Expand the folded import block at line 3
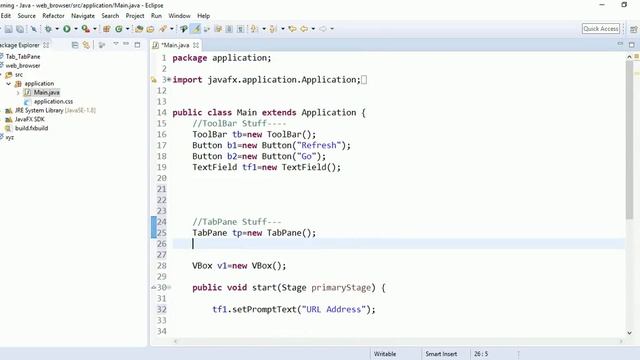The width and height of the screenshot is (640, 360). click(x=169, y=79)
